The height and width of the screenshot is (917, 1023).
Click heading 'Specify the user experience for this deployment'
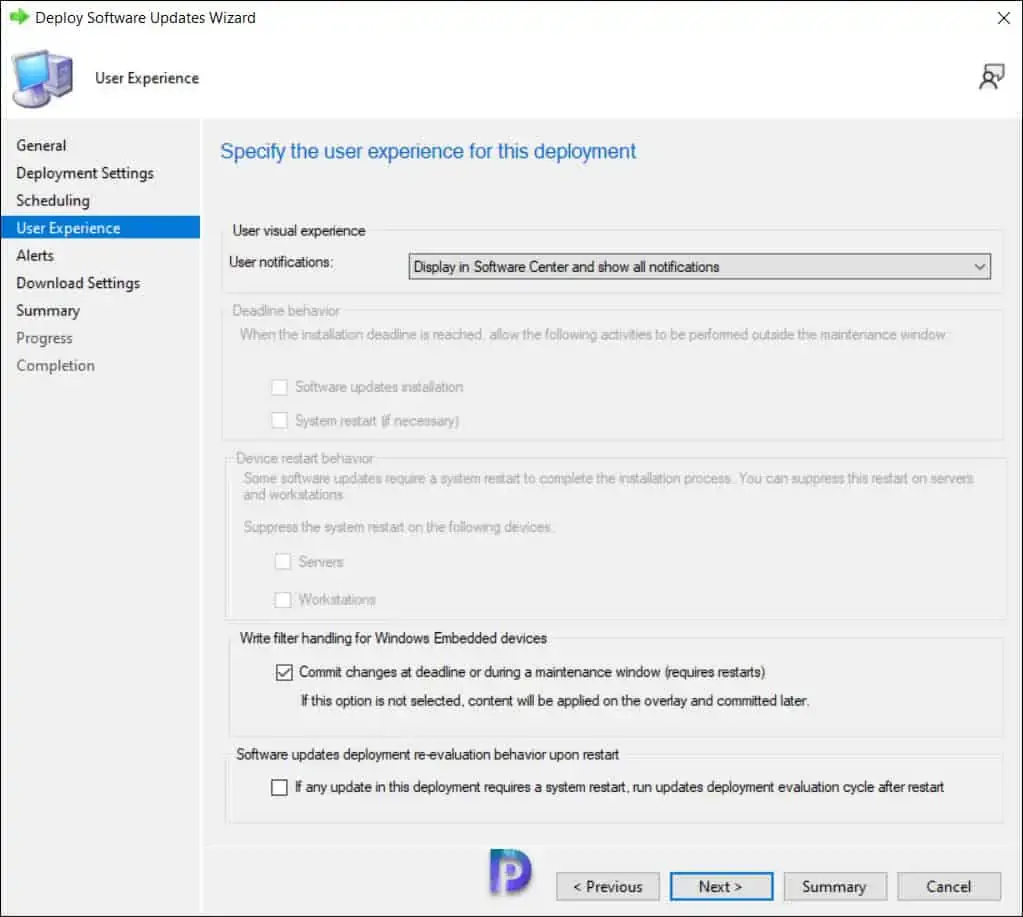(x=428, y=151)
